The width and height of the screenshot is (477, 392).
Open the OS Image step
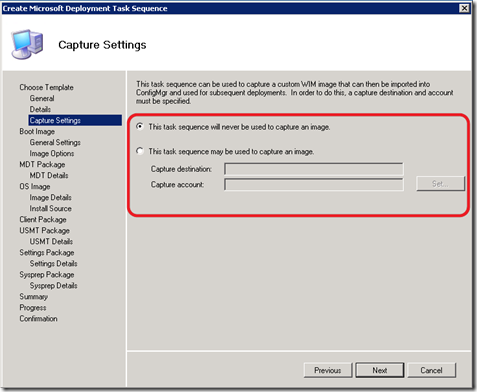tap(35, 186)
